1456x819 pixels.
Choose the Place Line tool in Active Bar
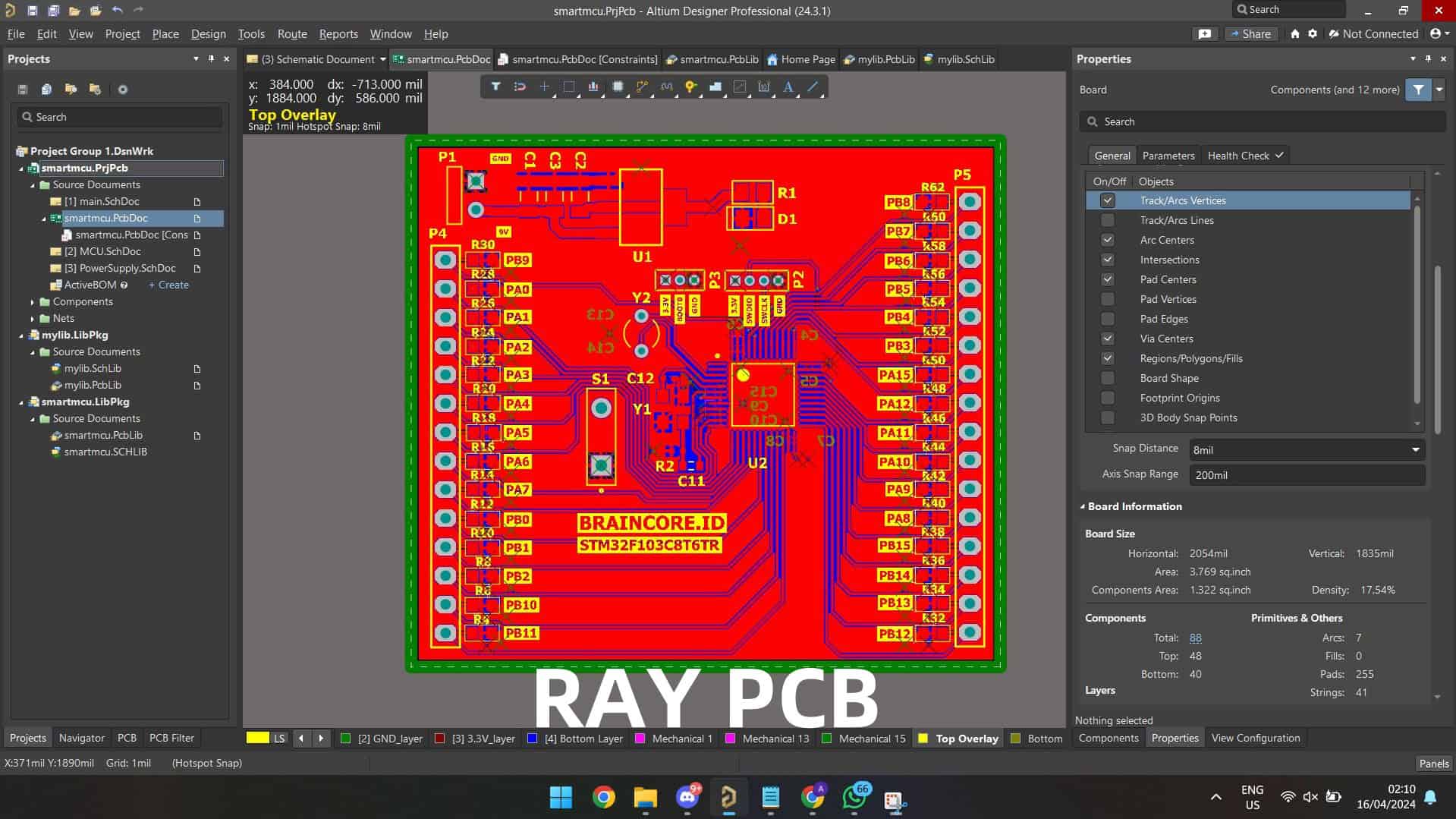click(x=813, y=87)
